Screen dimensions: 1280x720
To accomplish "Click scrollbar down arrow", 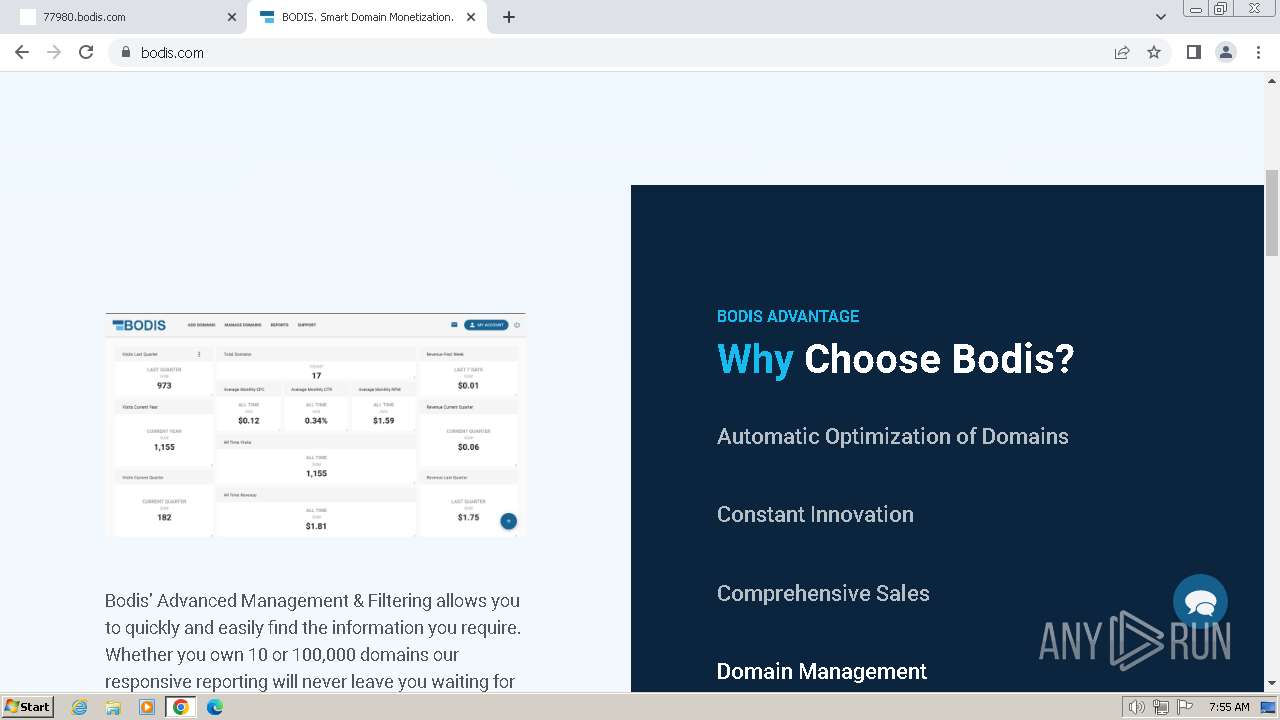I will (1272, 684).
